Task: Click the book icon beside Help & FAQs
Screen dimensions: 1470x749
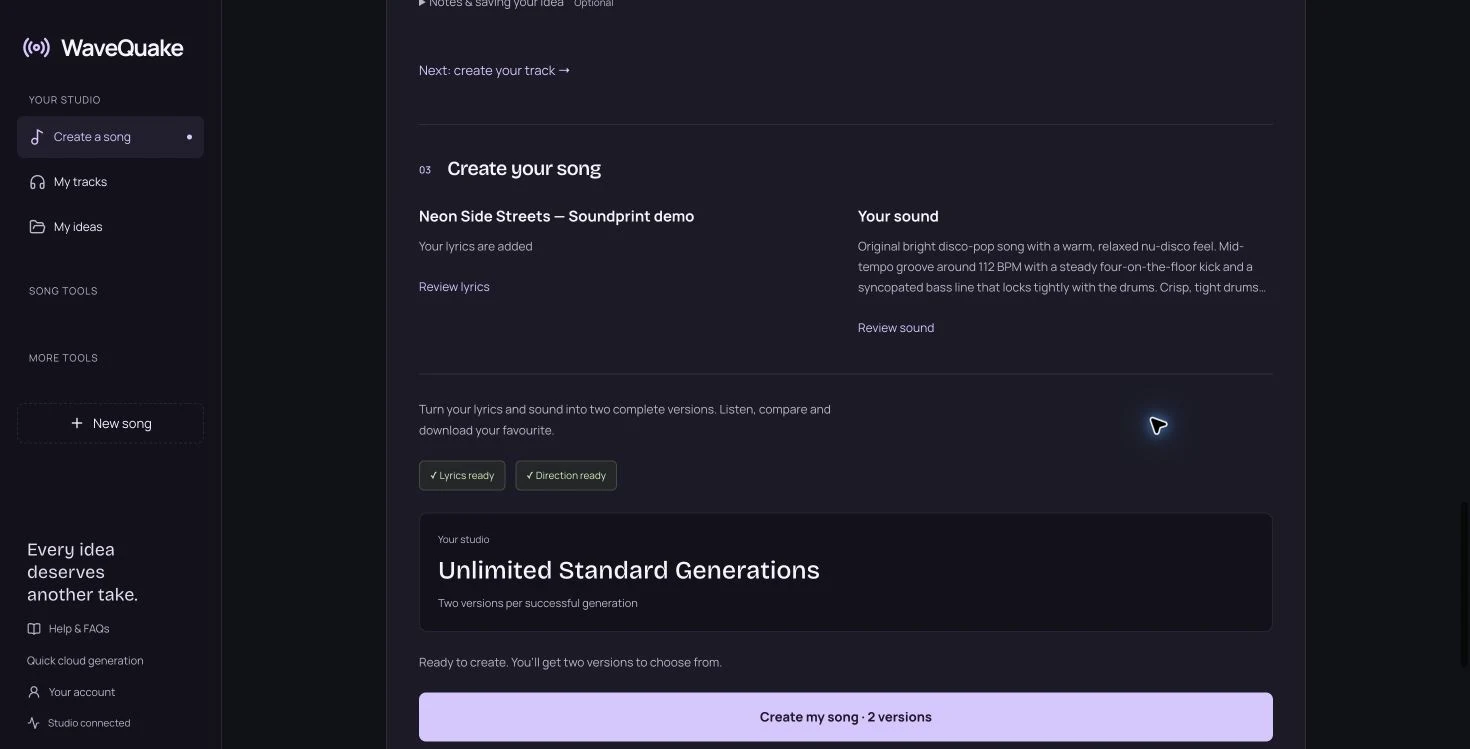Action: click(x=34, y=629)
